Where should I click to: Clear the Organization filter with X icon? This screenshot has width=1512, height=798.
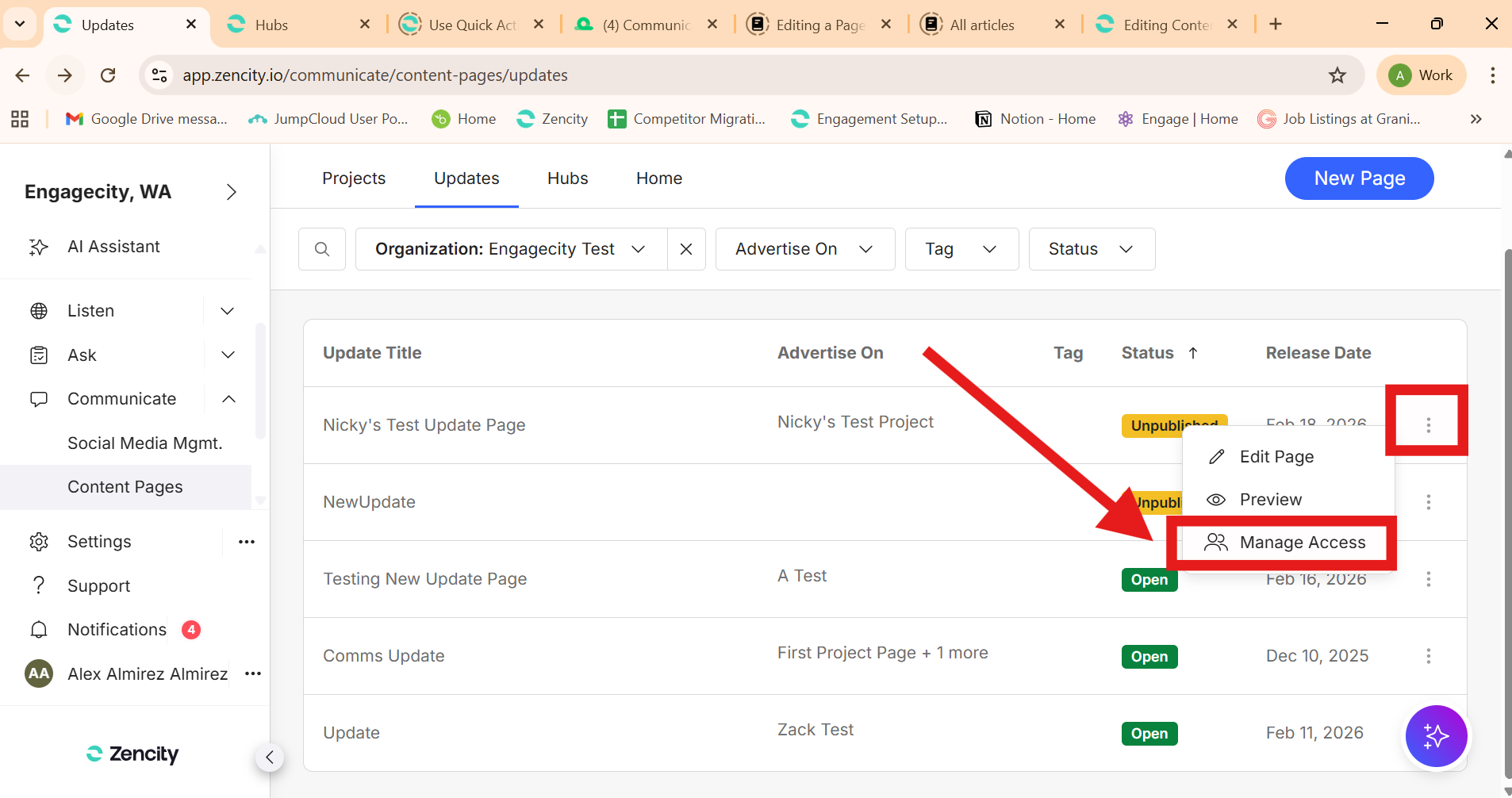point(686,249)
